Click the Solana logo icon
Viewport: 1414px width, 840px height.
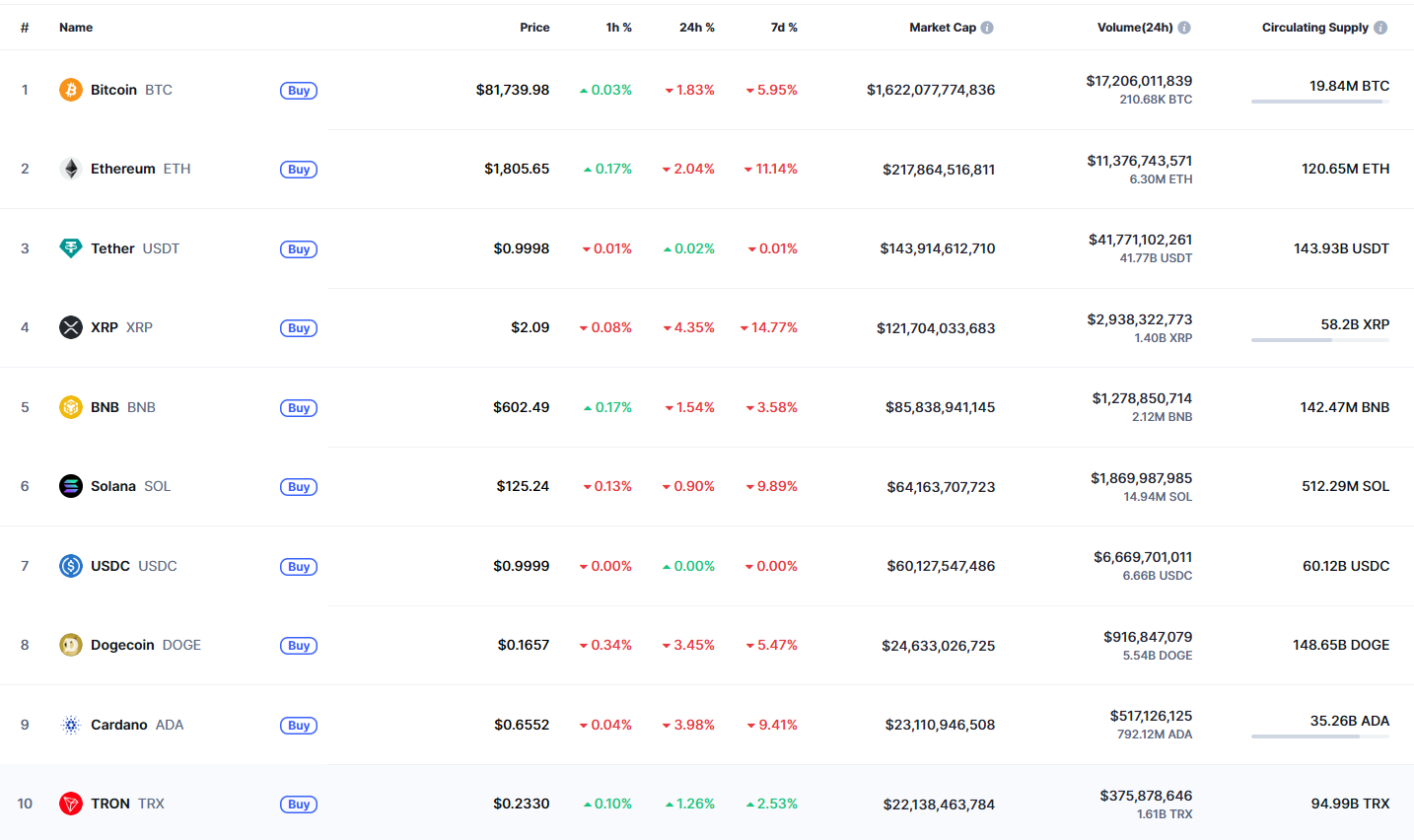tap(71, 486)
